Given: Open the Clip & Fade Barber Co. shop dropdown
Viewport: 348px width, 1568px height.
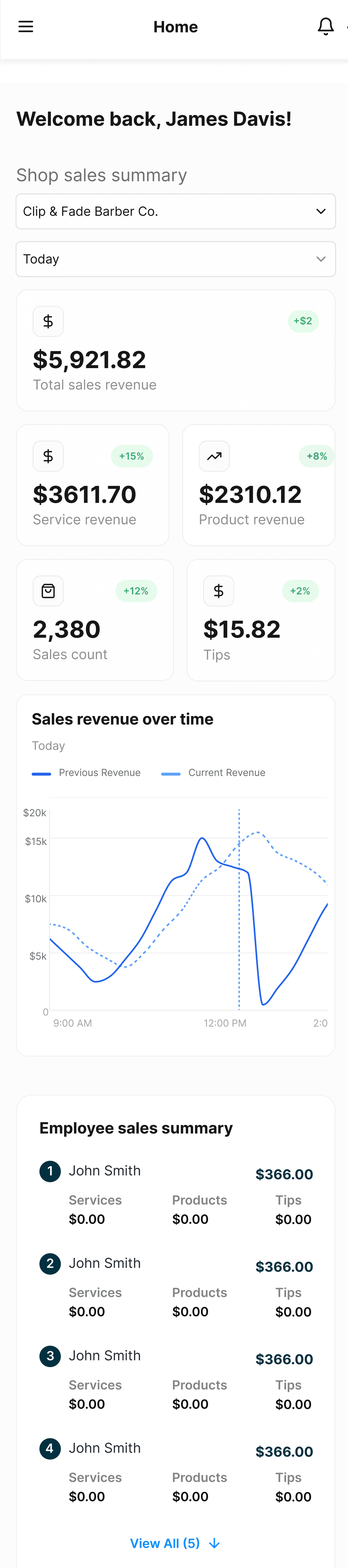Looking at the screenshot, I should point(176,211).
